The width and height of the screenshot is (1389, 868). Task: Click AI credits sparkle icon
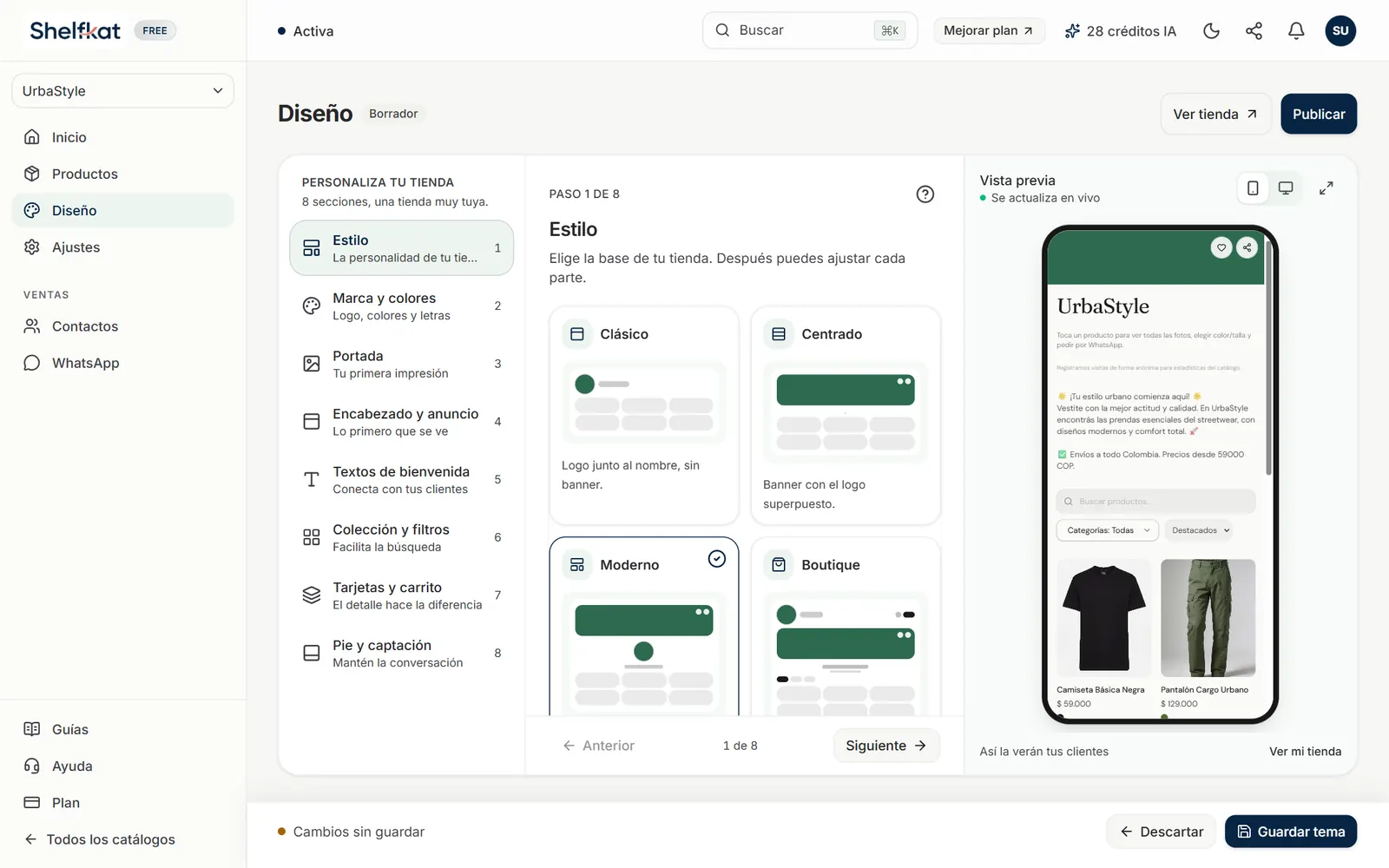pyautogui.click(x=1072, y=31)
